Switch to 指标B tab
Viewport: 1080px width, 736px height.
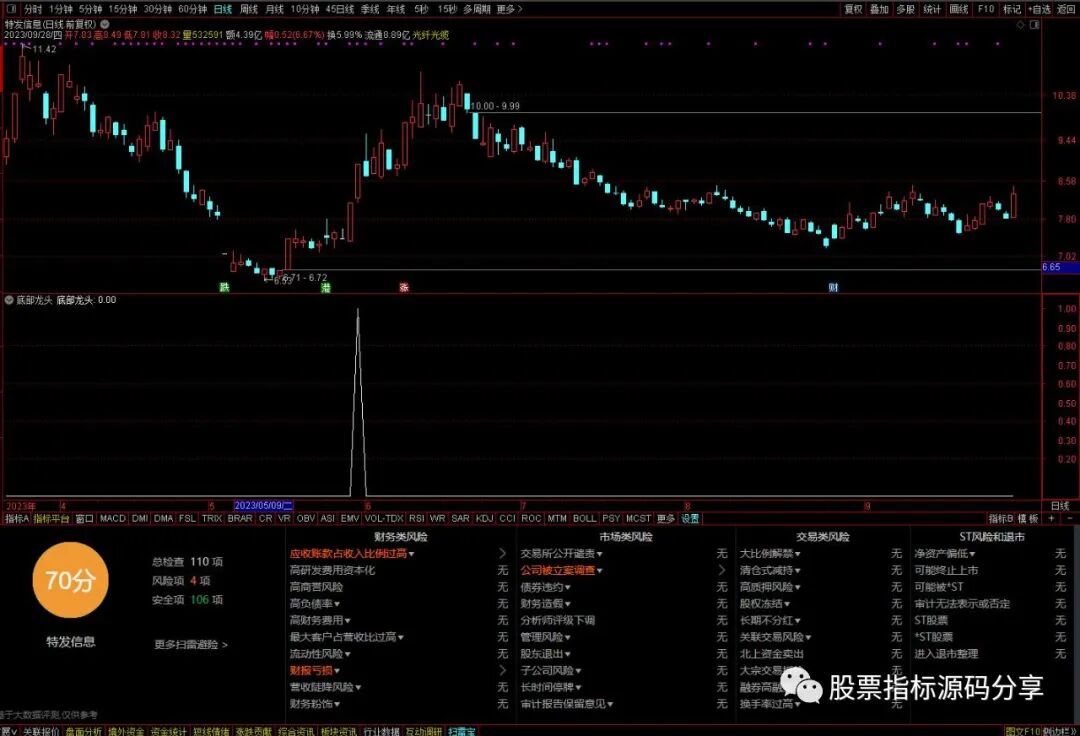pos(1000,518)
